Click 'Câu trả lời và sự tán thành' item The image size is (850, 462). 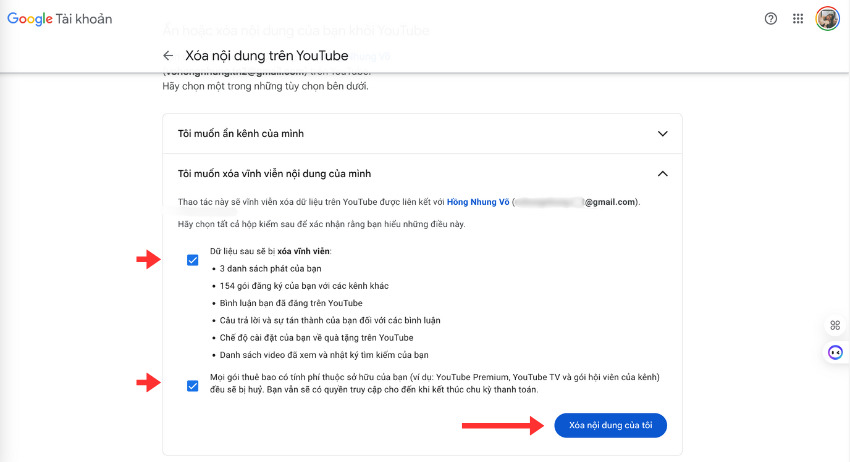(x=330, y=320)
